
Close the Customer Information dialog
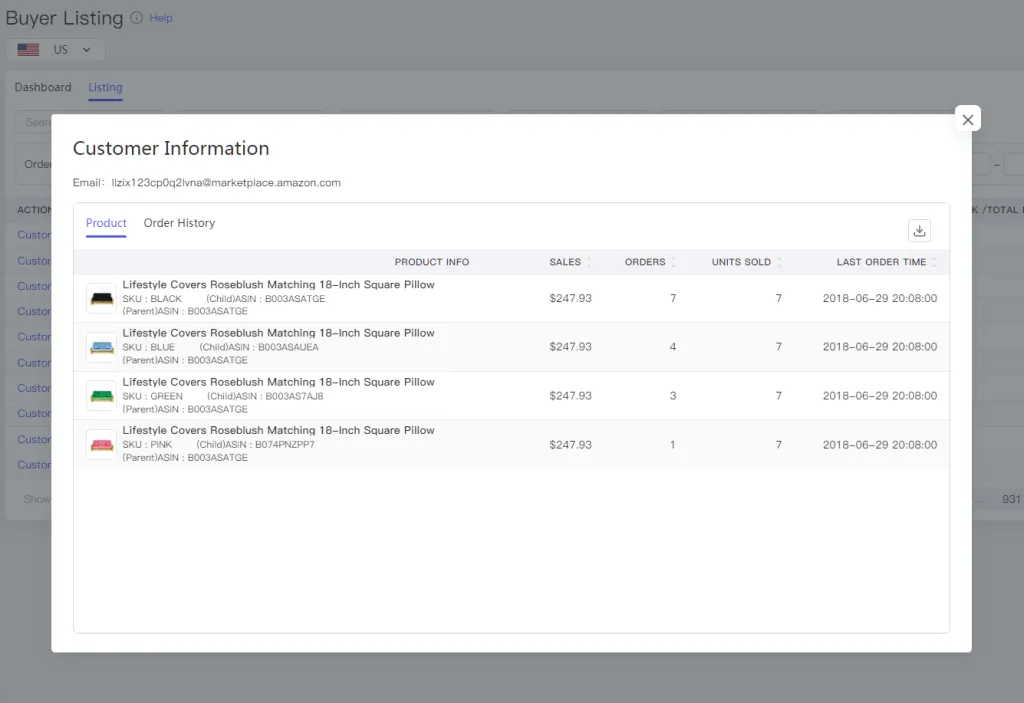point(967,118)
